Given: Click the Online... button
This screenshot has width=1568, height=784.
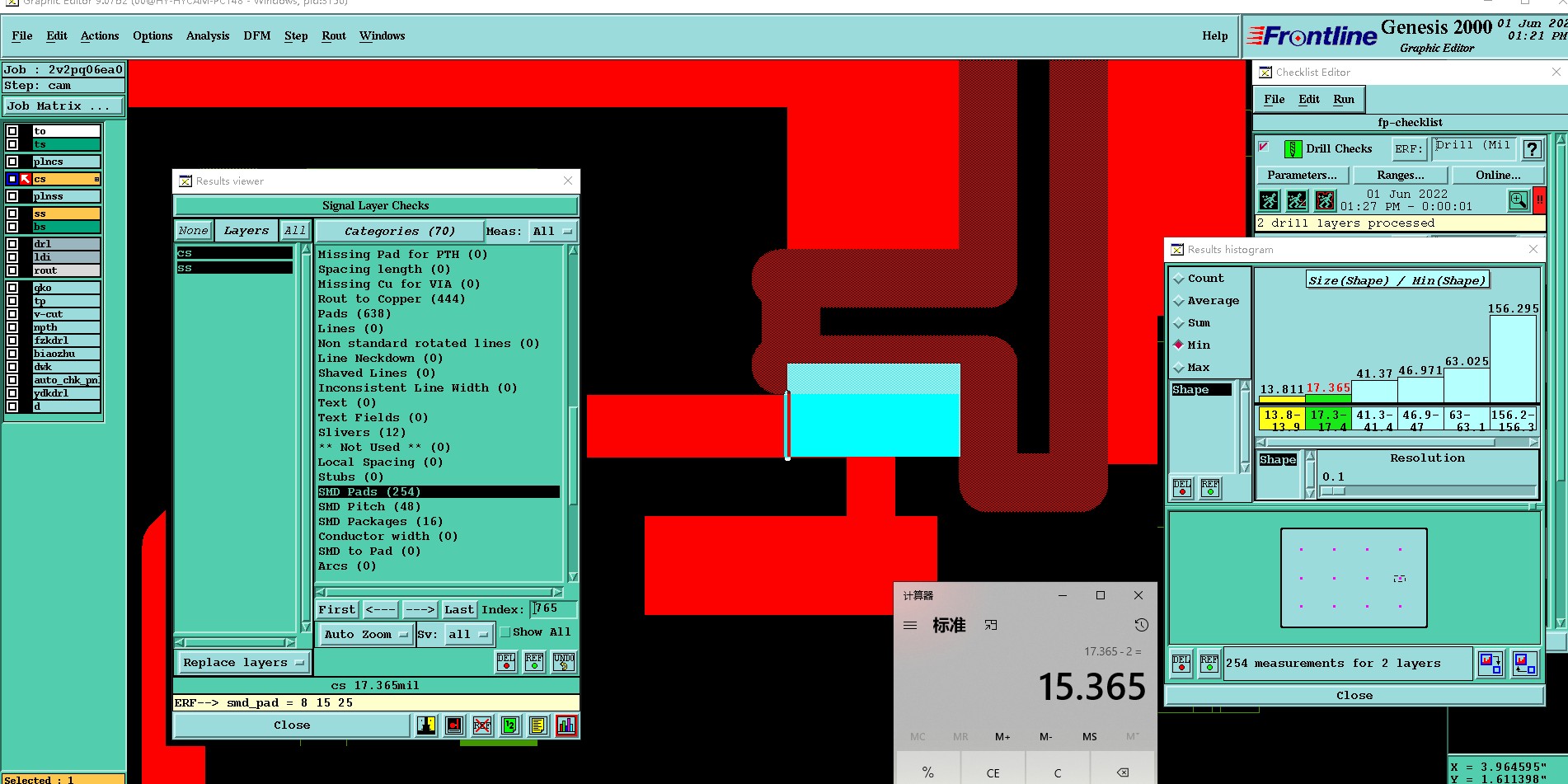Looking at the screenshot, I should point(1499,175).
